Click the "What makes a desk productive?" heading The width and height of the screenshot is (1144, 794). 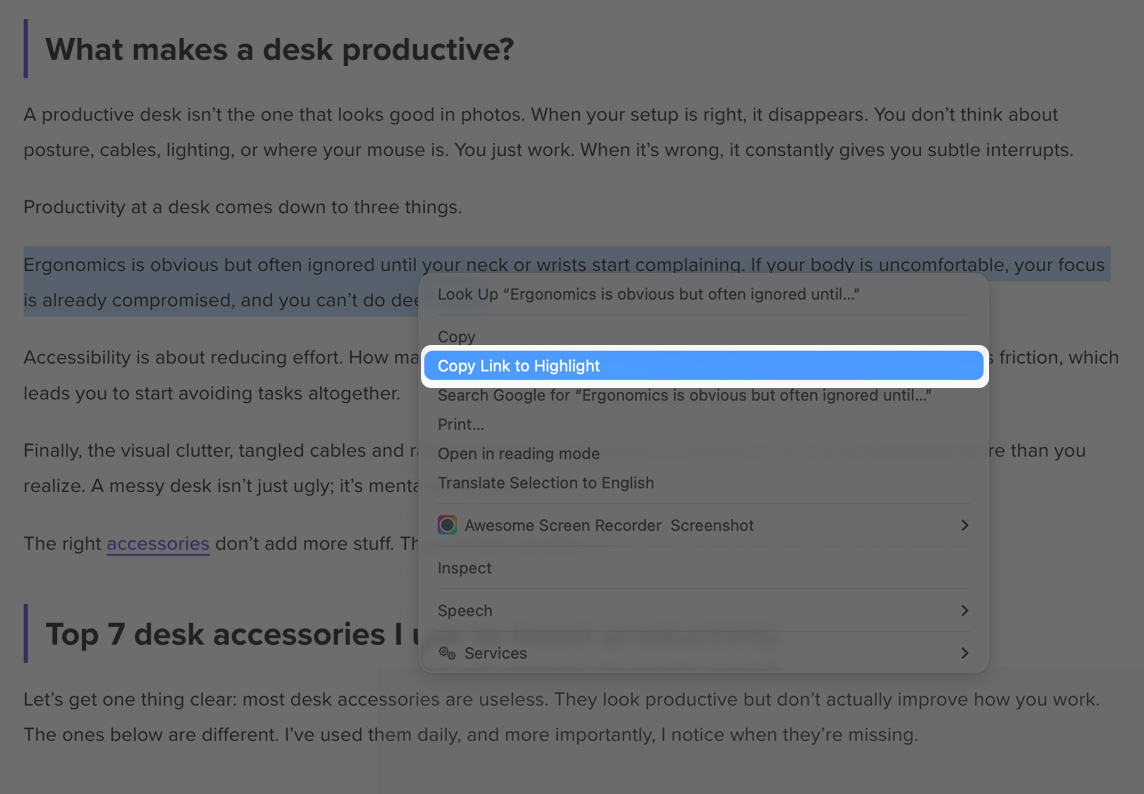[x=279, y=50]
